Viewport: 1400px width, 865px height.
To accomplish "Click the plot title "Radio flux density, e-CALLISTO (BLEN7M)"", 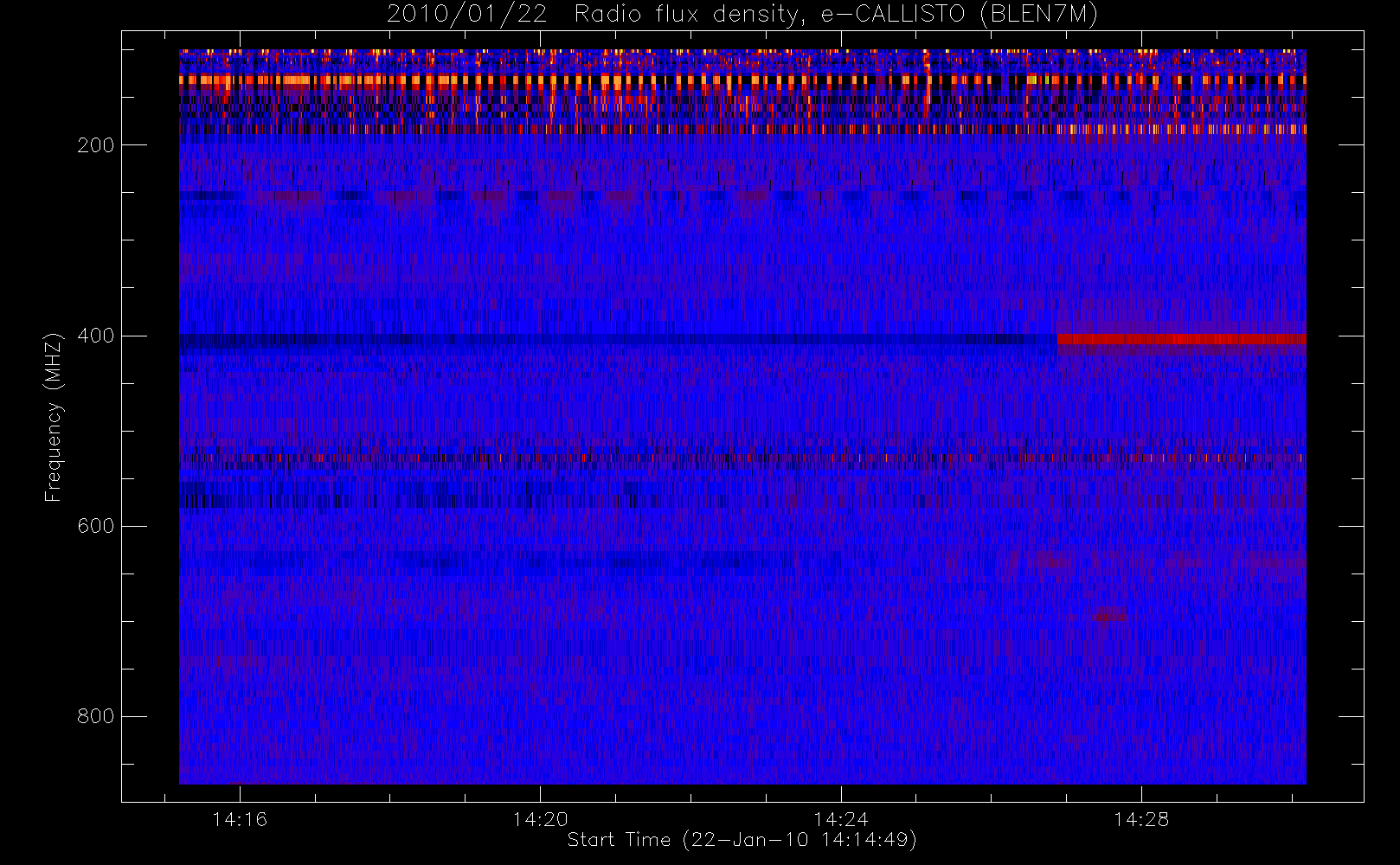I will [836, 15].
